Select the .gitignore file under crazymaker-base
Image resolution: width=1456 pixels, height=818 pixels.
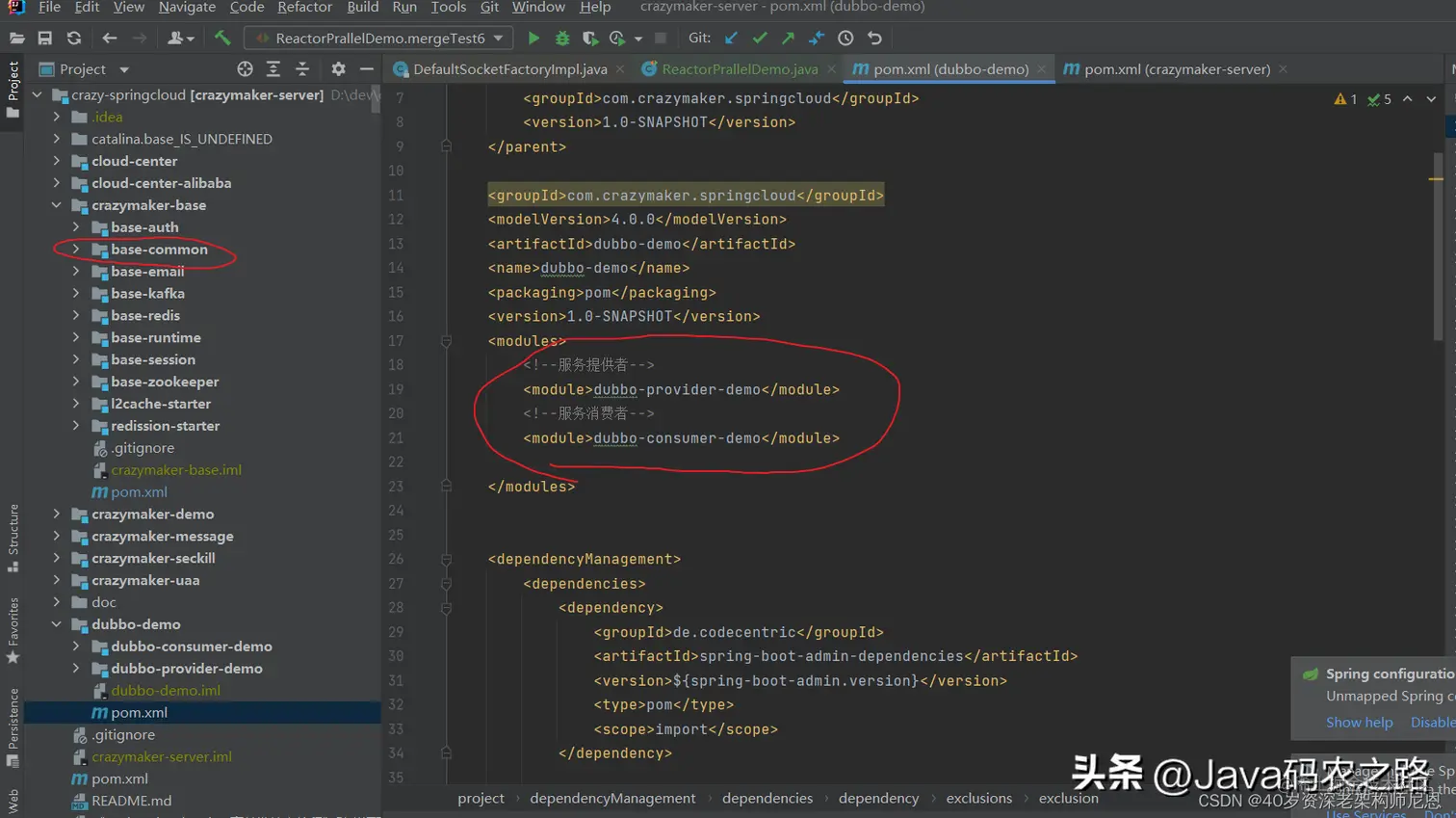pos(142,448)
